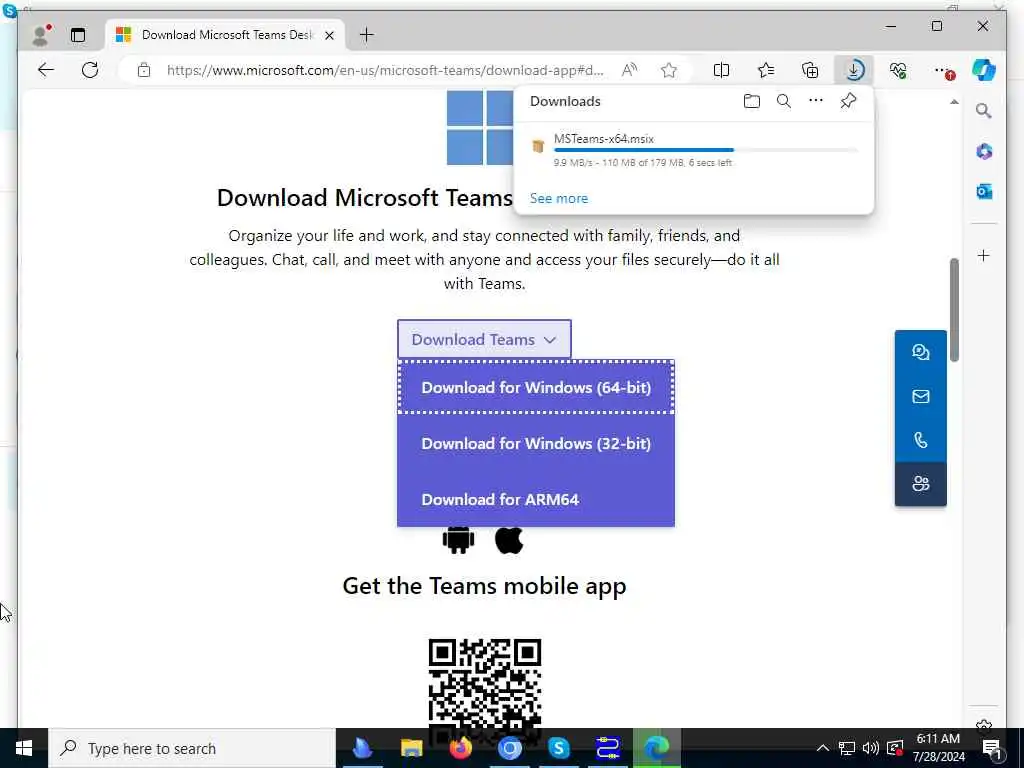Show hidden system tray icons chevron

[x=823, y=748]
